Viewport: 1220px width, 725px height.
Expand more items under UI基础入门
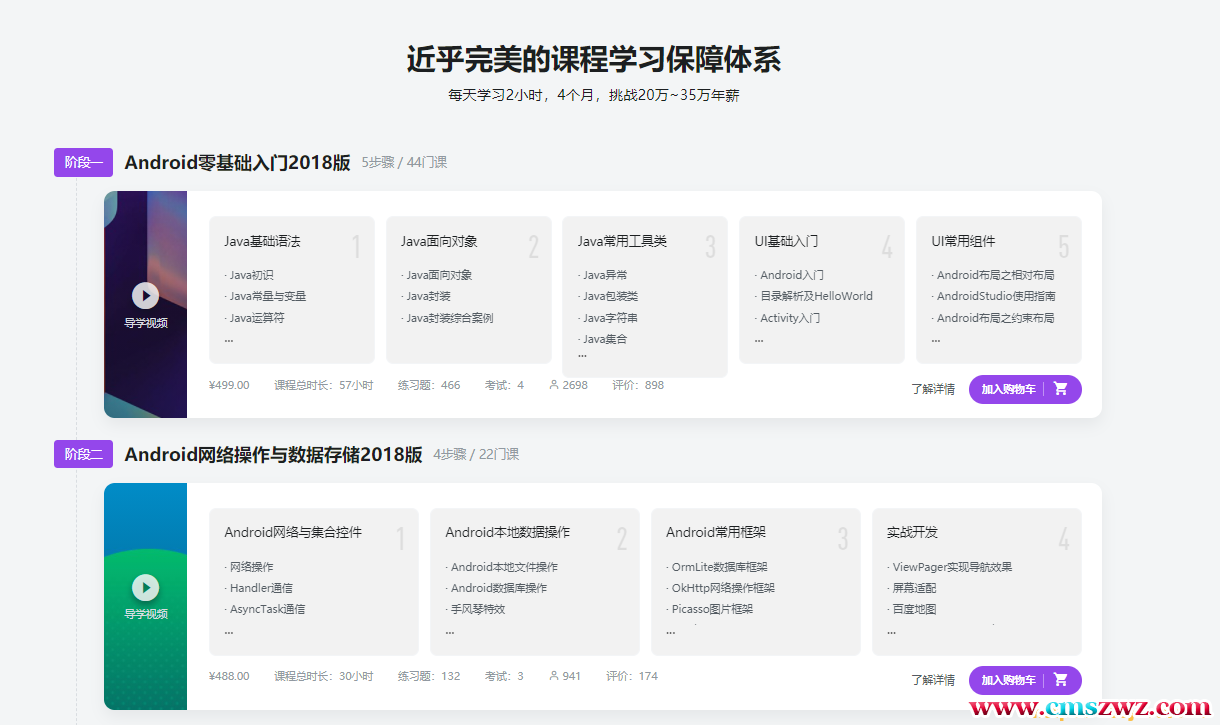click(759, 340)
